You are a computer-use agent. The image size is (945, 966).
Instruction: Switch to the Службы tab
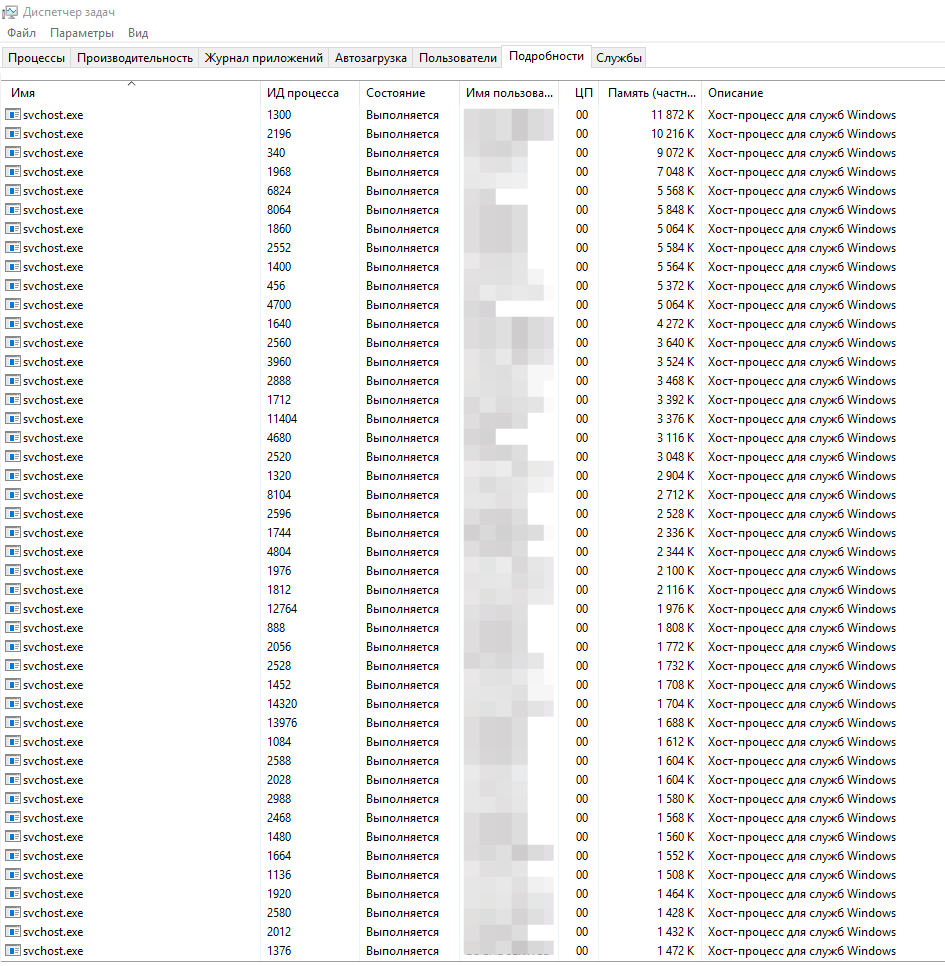[619, 58]
